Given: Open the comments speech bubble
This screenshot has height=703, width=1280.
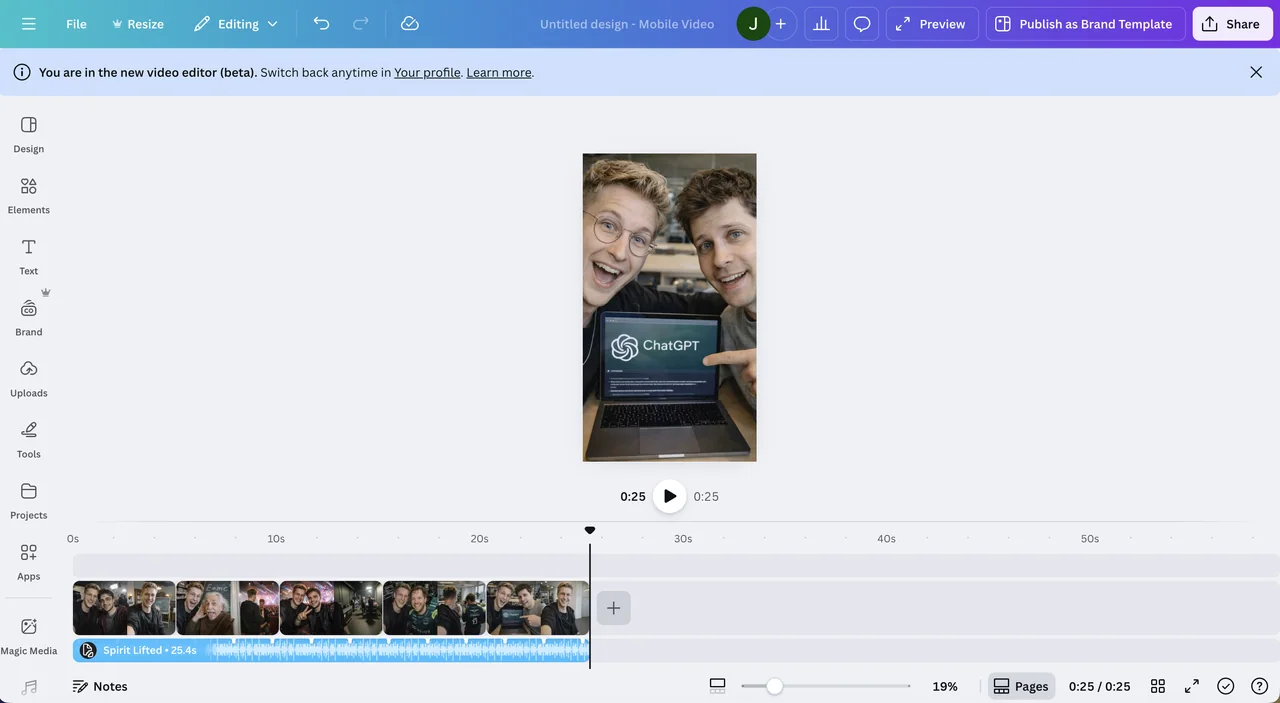Looking at the screenshot, I should [x=862, y=24].
